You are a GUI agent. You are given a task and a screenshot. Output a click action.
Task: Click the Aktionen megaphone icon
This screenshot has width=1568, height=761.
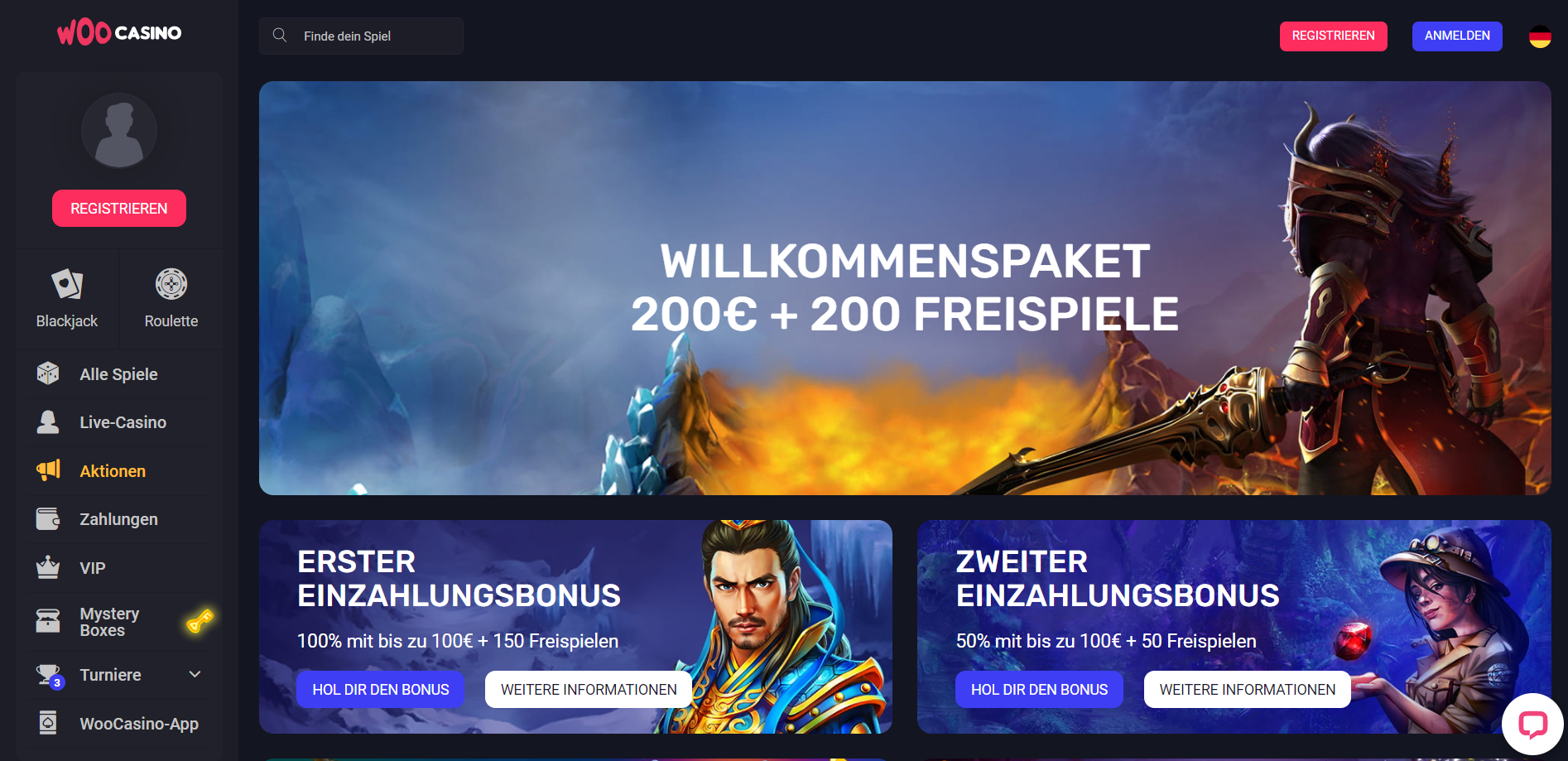pos(48,470)
